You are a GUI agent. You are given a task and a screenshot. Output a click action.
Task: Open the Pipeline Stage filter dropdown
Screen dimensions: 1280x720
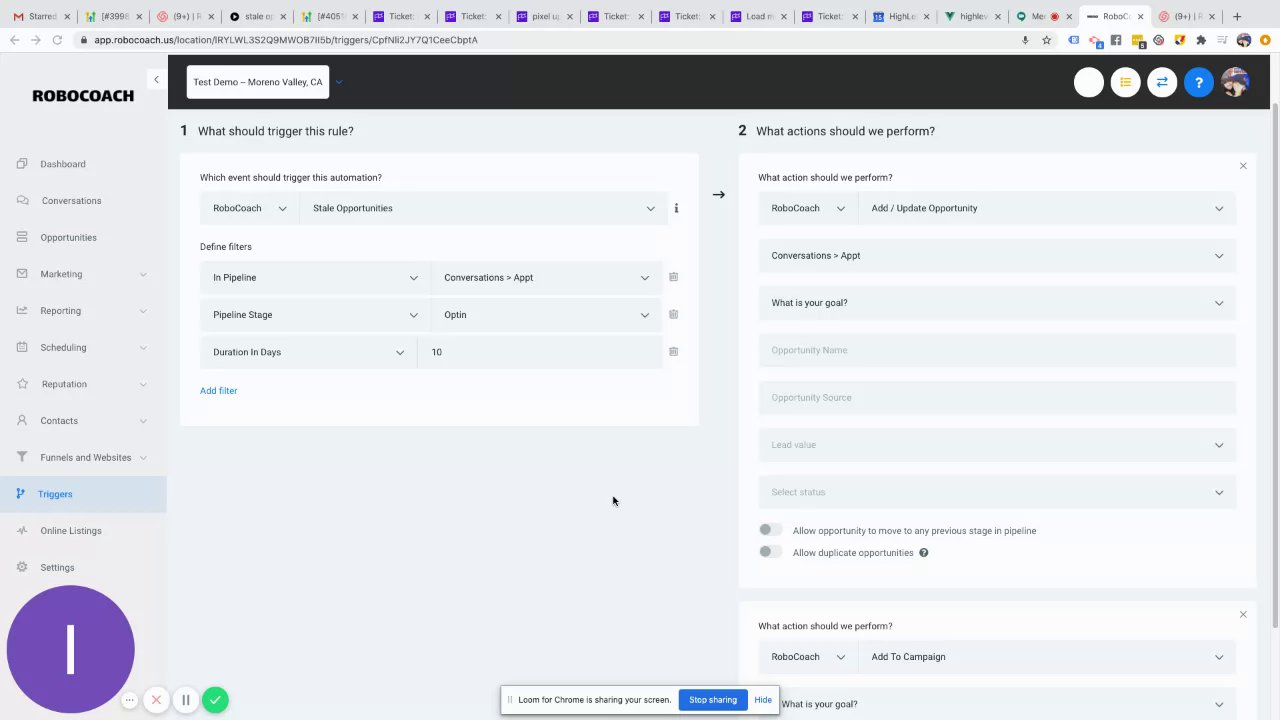(x=315, y=315)
